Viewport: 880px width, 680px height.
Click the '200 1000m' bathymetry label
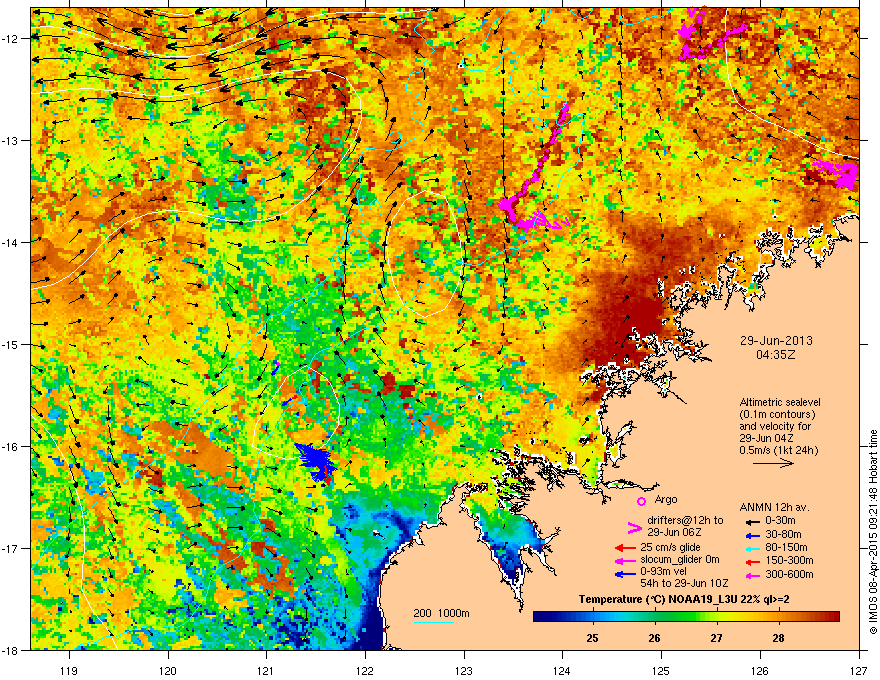441,613
